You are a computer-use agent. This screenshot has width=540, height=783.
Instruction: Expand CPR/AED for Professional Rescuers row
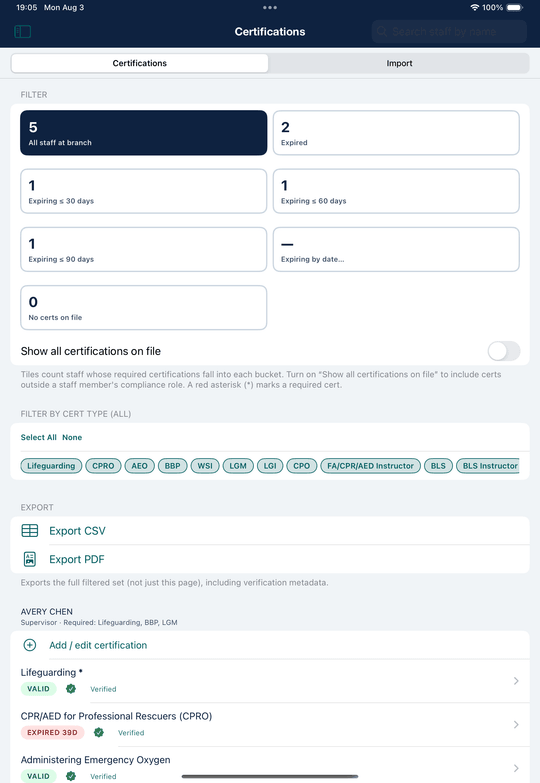[270, 724]
